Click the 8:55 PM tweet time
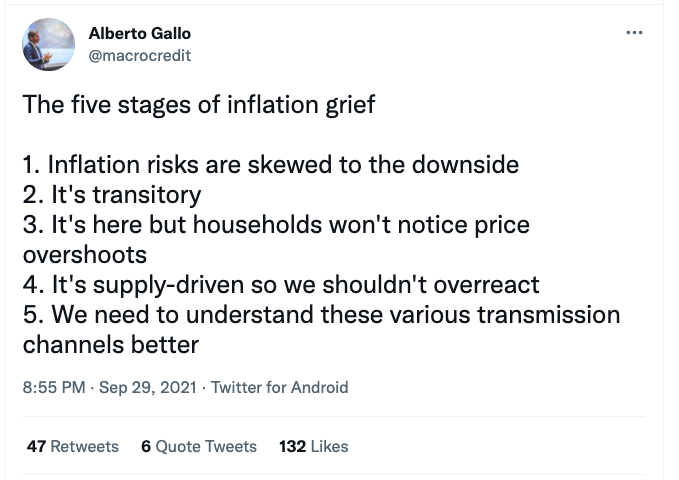 click(53, 388)
